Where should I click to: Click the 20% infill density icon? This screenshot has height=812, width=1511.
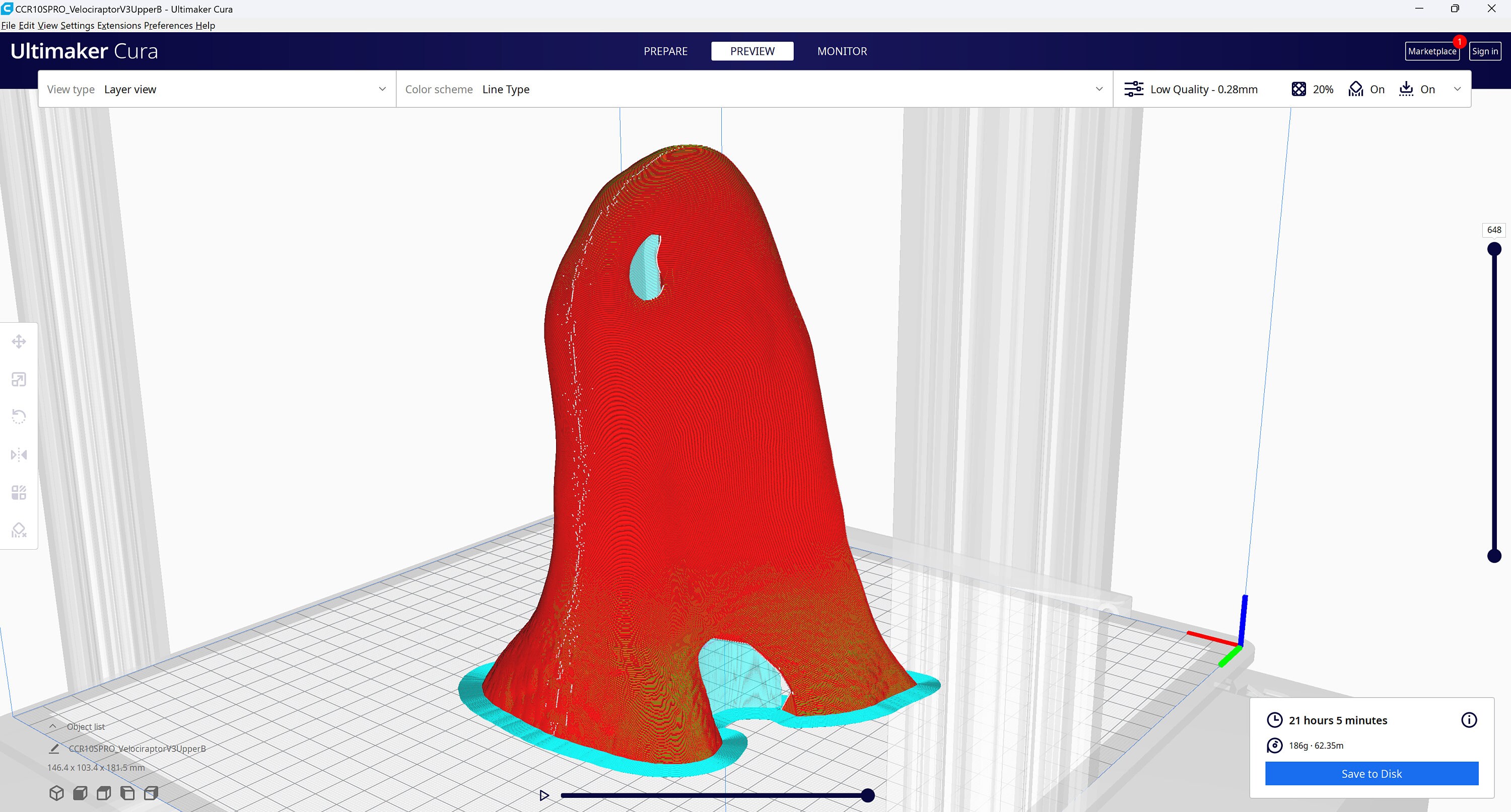(x=1298, y=89)
